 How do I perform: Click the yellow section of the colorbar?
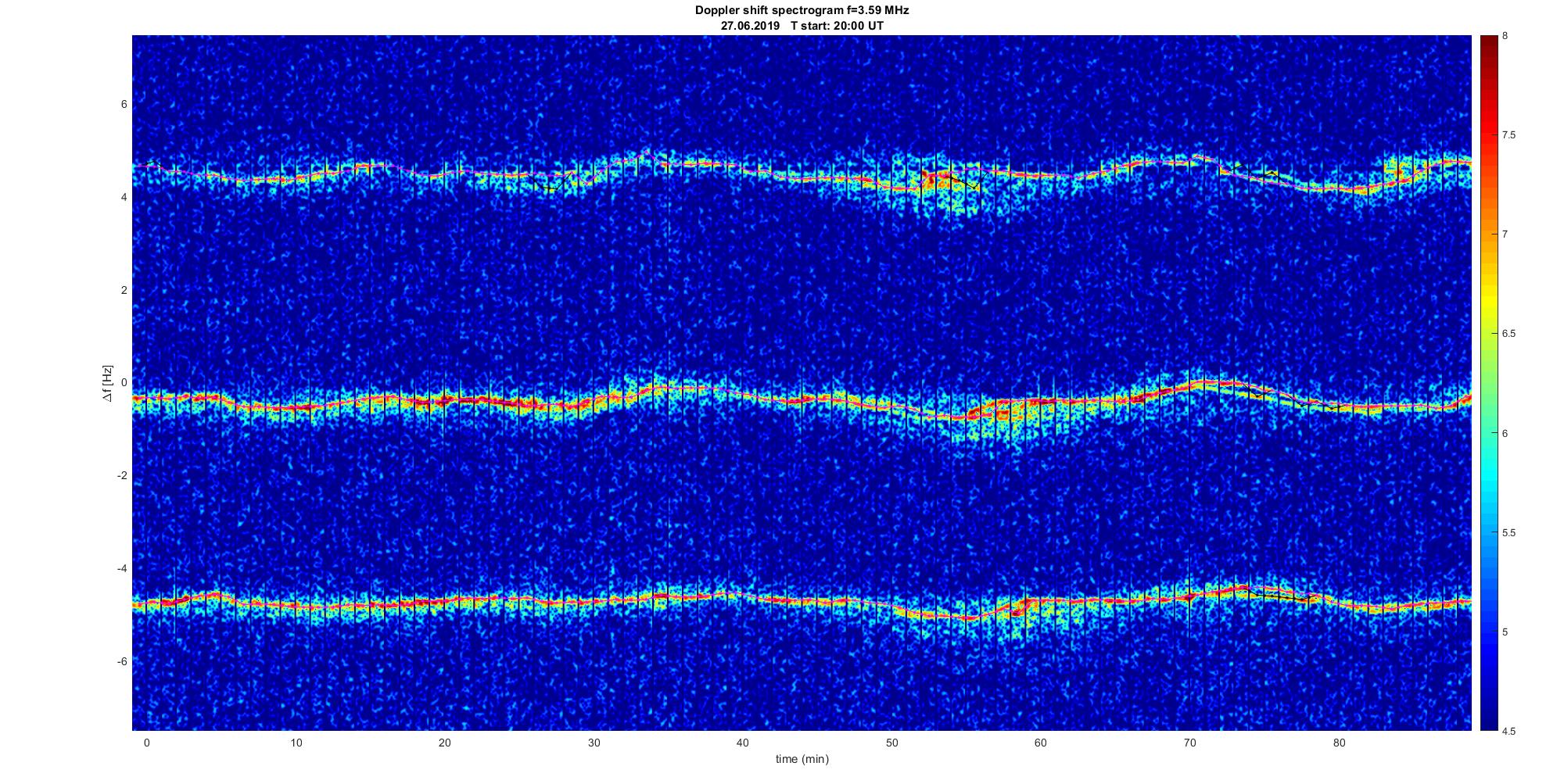click(x=1488, y=297)
